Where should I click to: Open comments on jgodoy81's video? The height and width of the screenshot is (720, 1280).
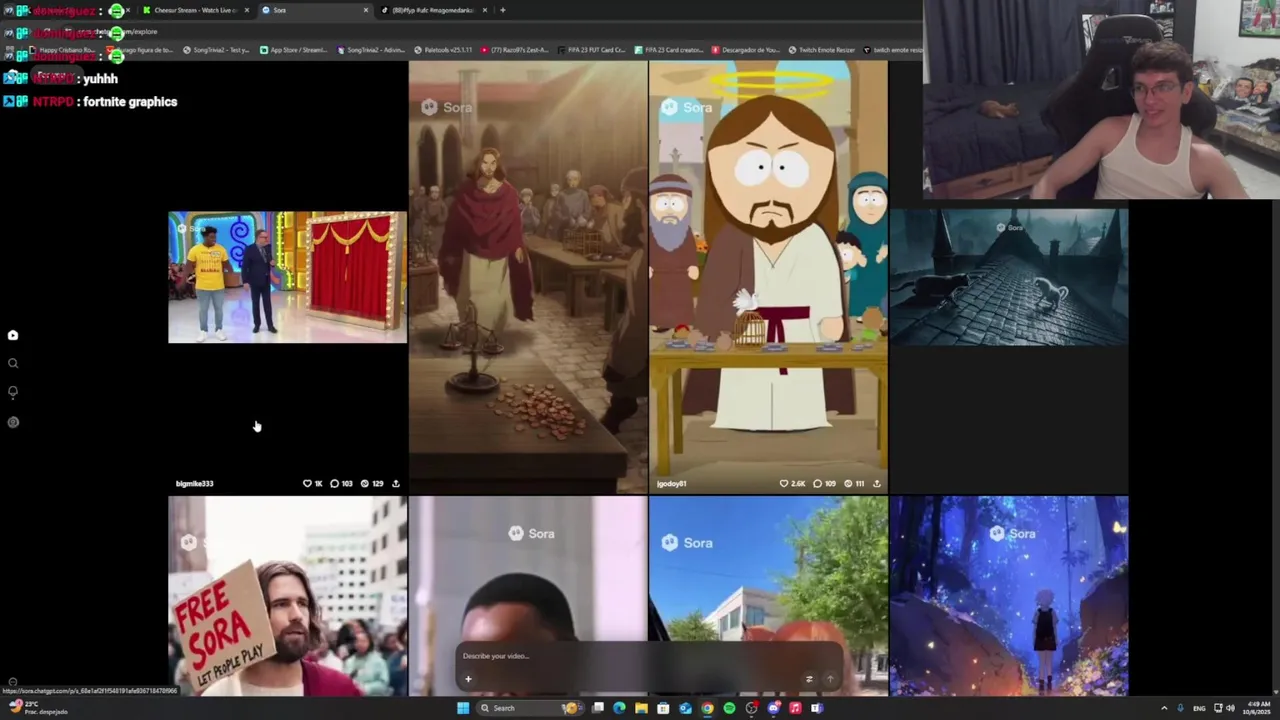[817, 483]
